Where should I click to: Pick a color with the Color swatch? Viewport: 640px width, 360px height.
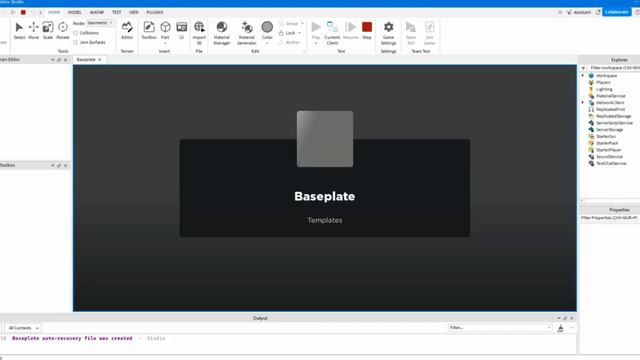pyautogui.click(x=267, y=27)
